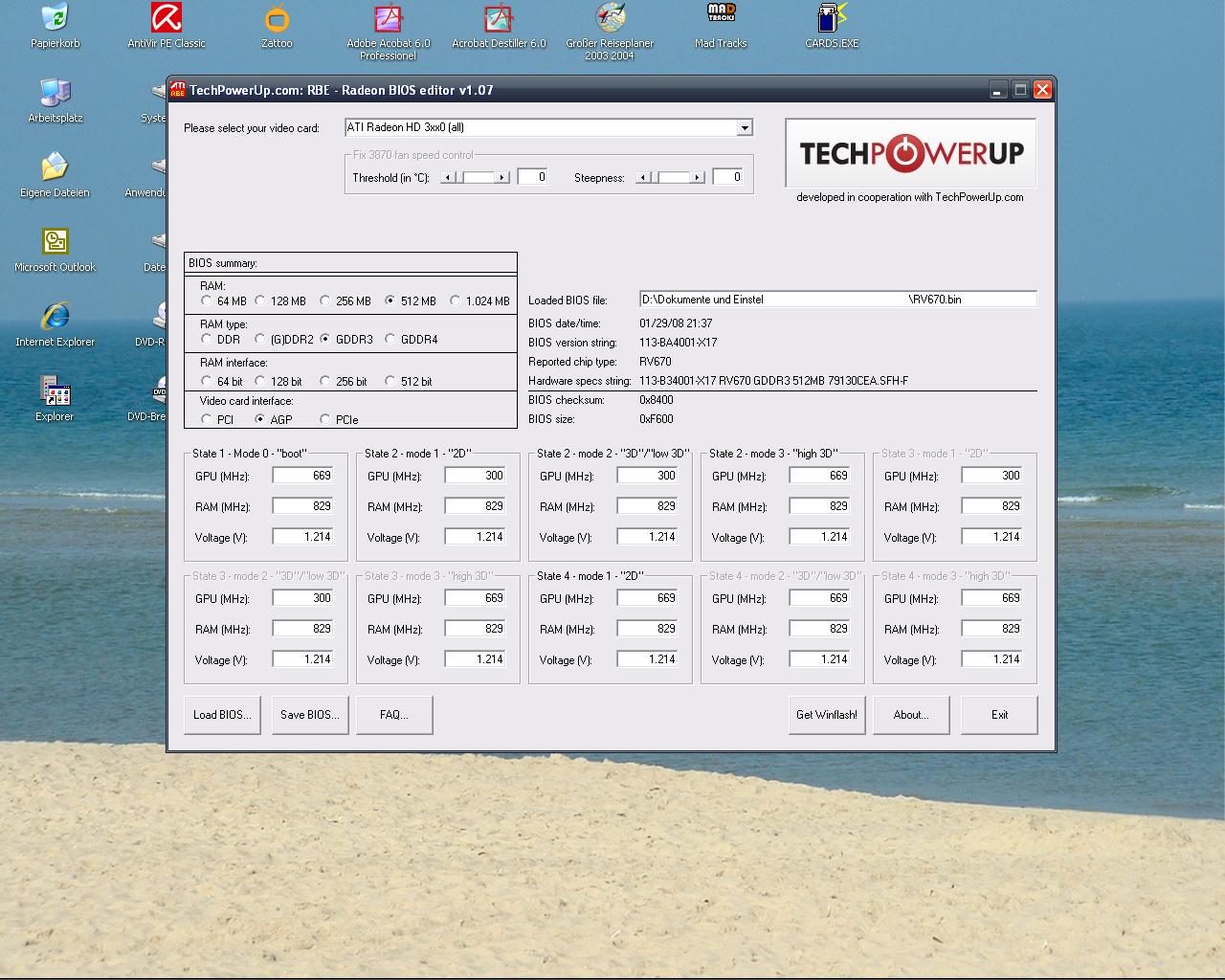The width and height of the screenshot is (1225, 980).
Task: Click the Steepness value field
Action: pos(727,177)
